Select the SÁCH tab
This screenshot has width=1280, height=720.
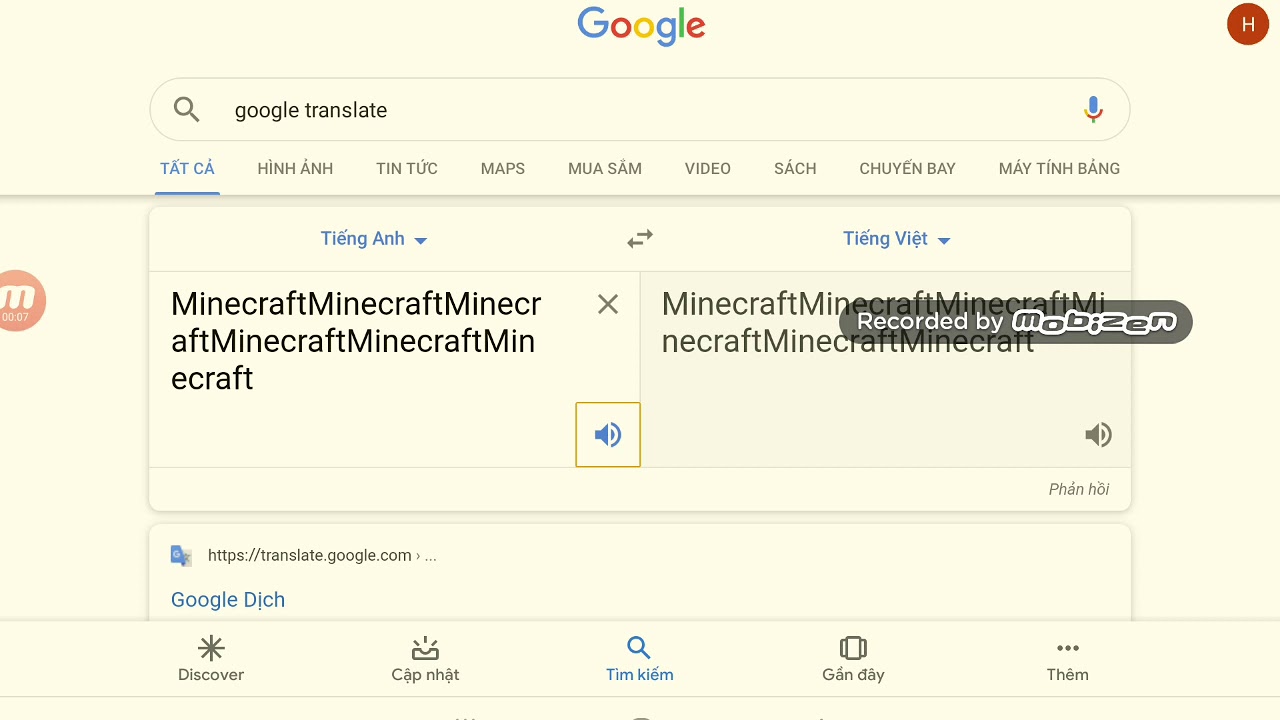pos(795,169)
